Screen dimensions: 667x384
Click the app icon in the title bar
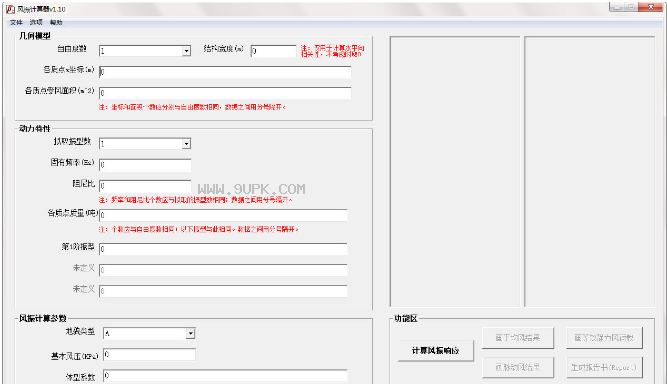(10, 9)
